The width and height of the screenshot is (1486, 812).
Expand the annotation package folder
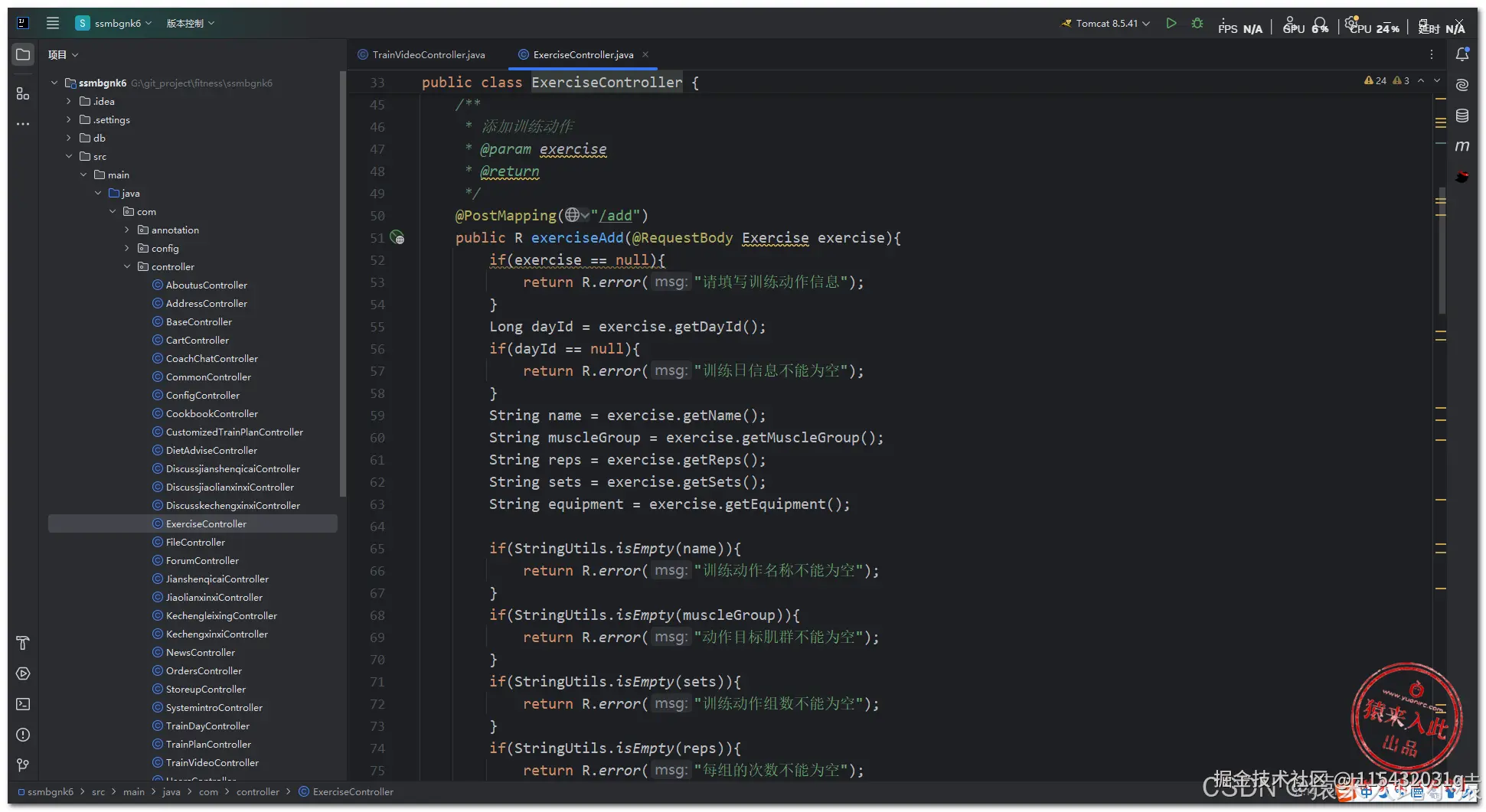[x=127, y=230]
